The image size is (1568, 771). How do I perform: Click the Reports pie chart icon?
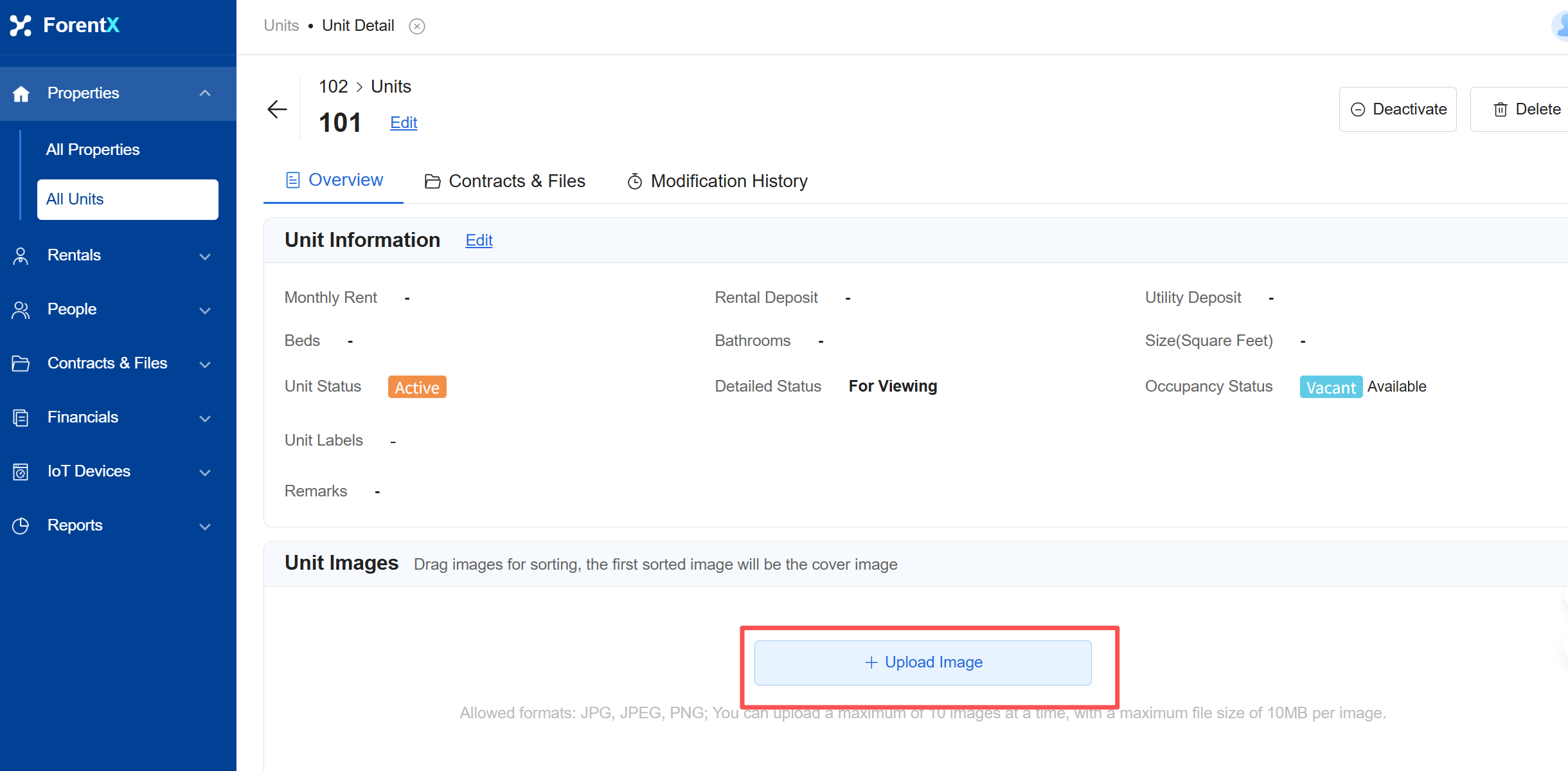(x=21, y=526)
